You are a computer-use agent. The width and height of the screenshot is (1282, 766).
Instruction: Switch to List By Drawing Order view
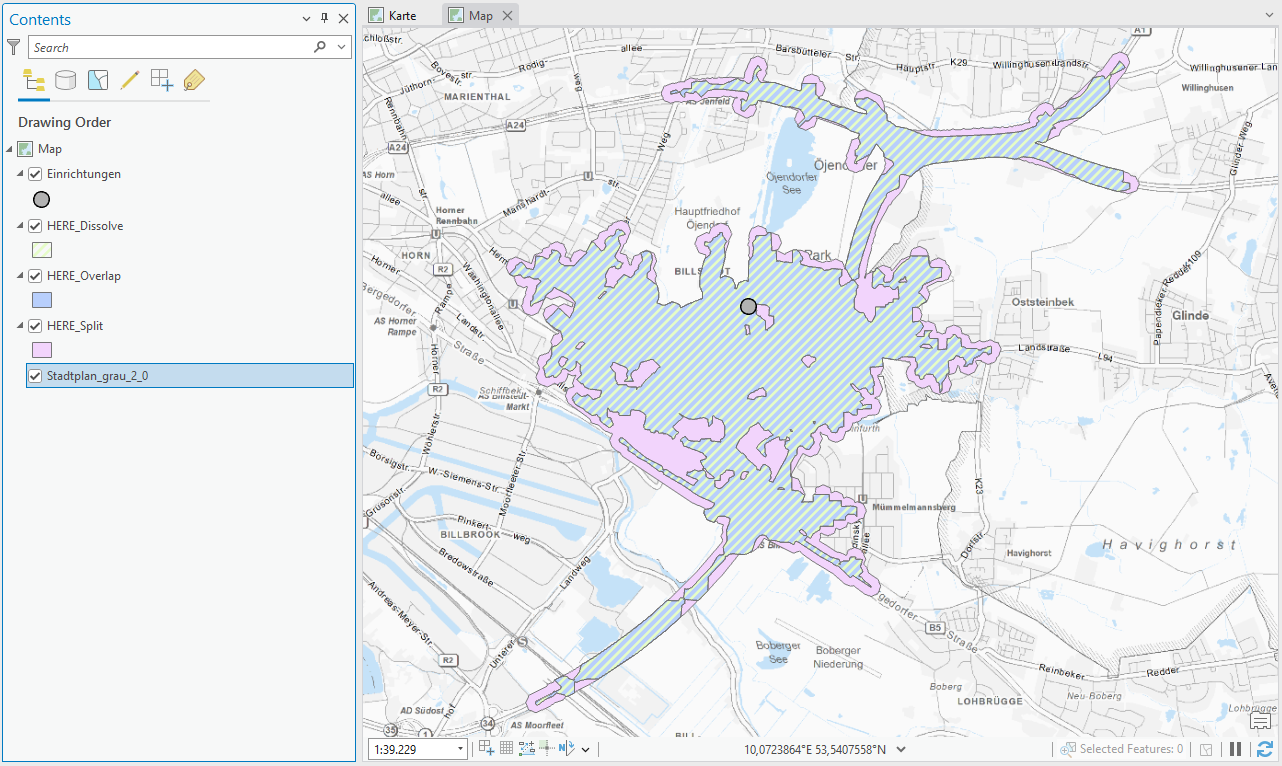[x=34, y=80]
